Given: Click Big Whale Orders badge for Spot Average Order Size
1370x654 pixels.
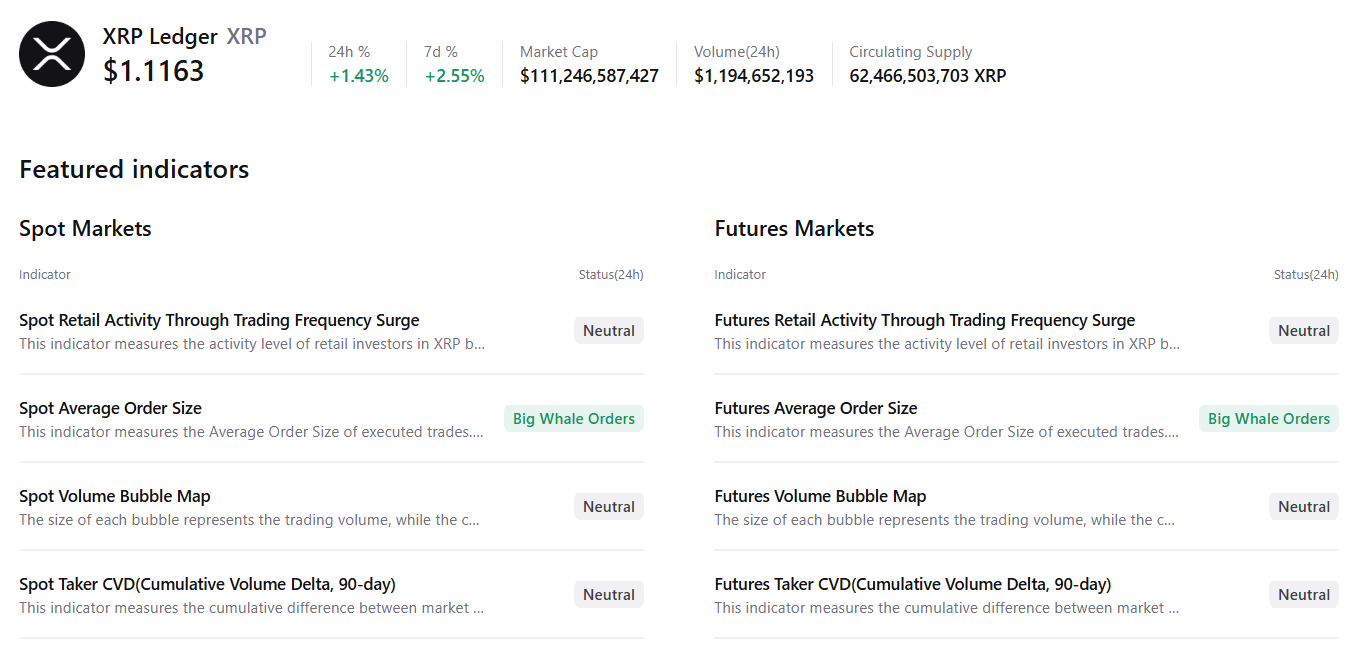Looking at the screenshot, I should [574, 419].
